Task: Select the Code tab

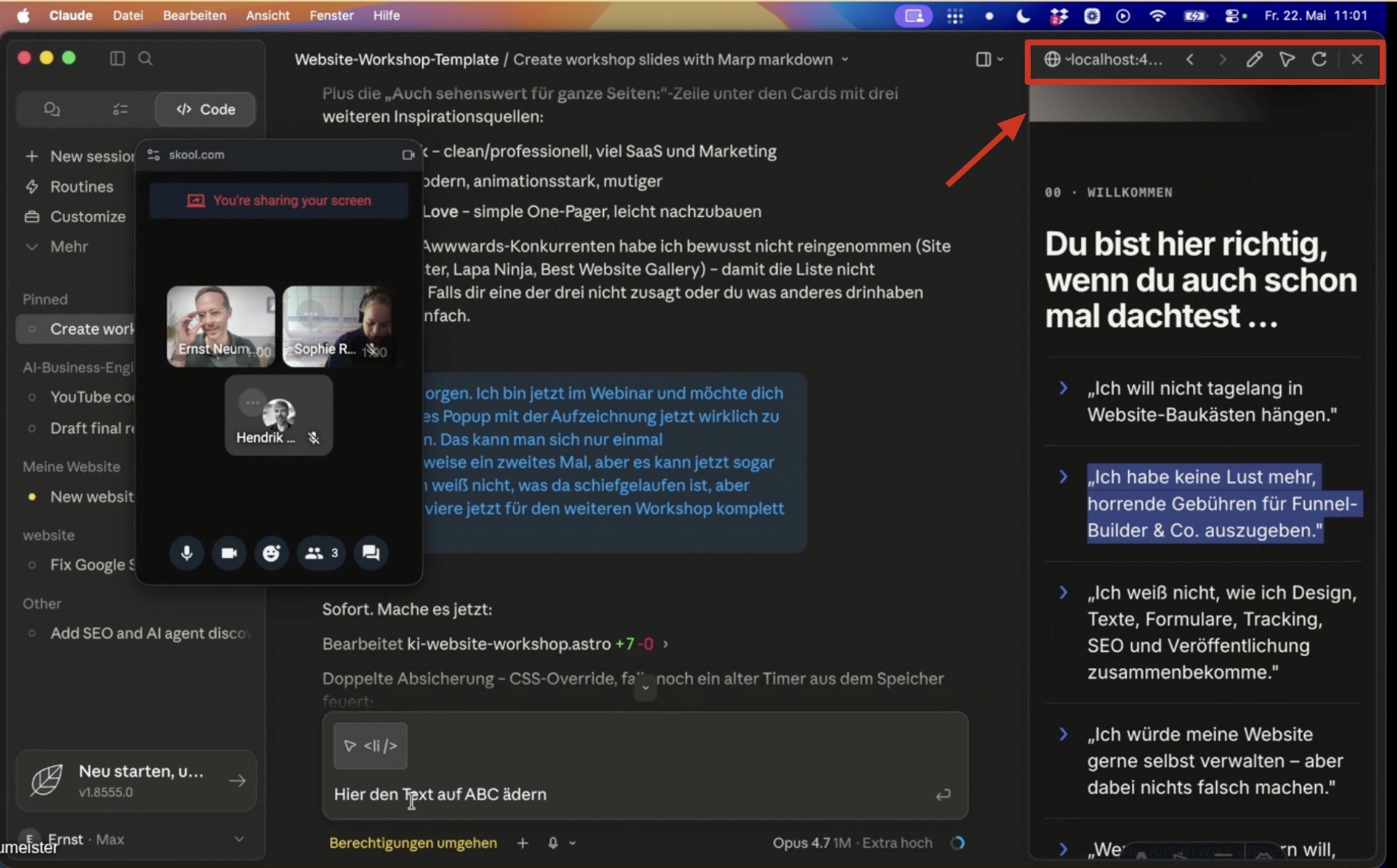Action: pyautogui.click(x=205, y=109)
